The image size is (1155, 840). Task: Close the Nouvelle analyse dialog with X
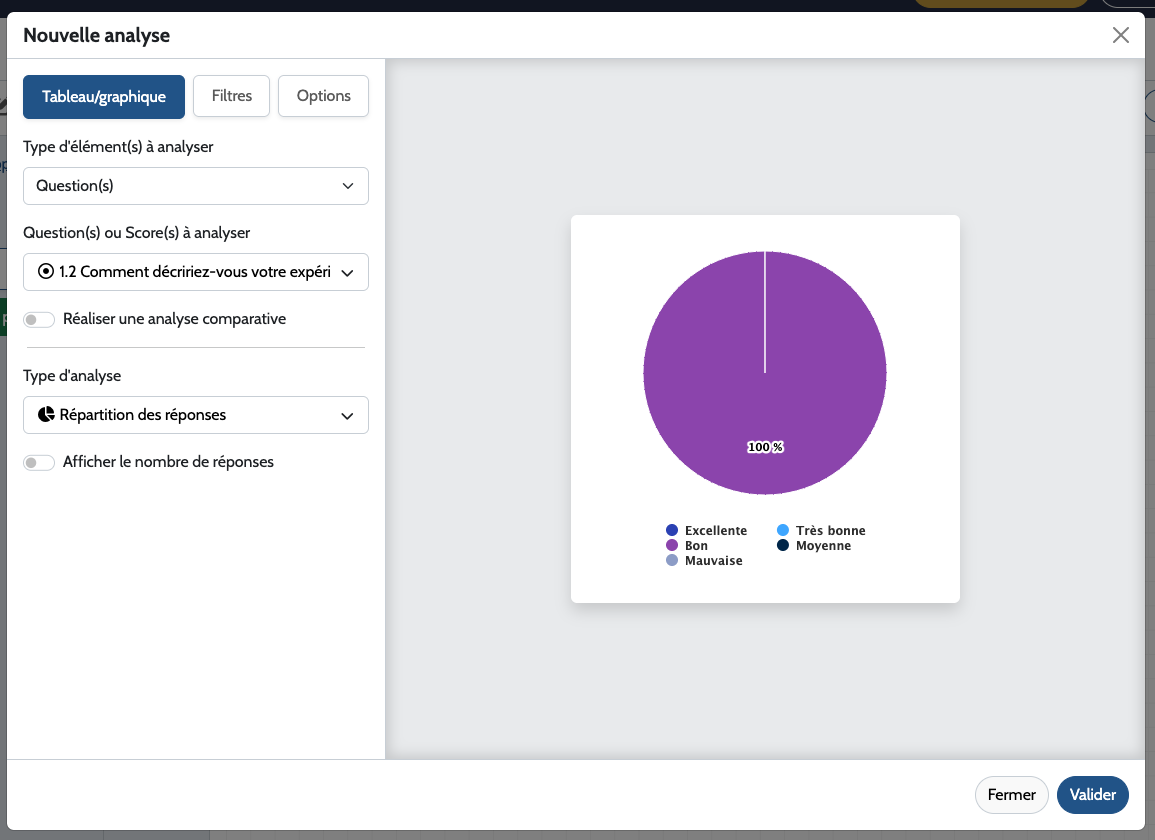(x=1121, y=36)
